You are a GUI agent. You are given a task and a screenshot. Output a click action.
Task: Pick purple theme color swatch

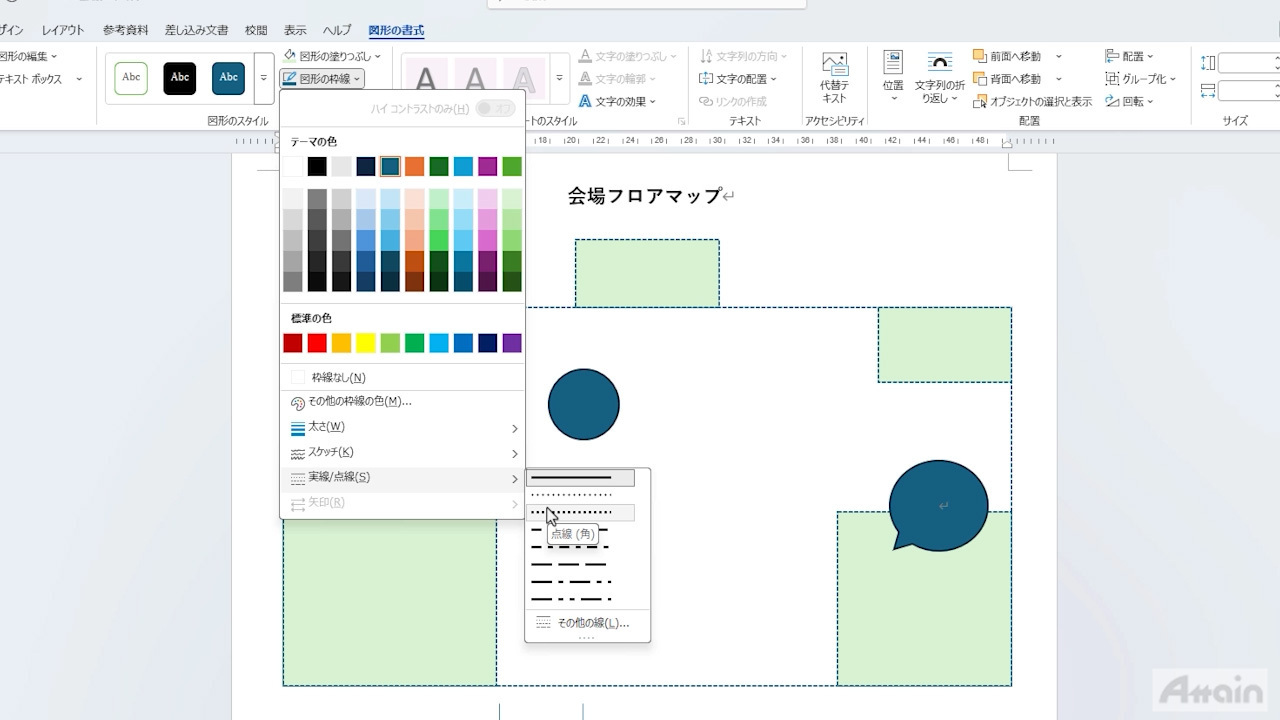[488, 167]
